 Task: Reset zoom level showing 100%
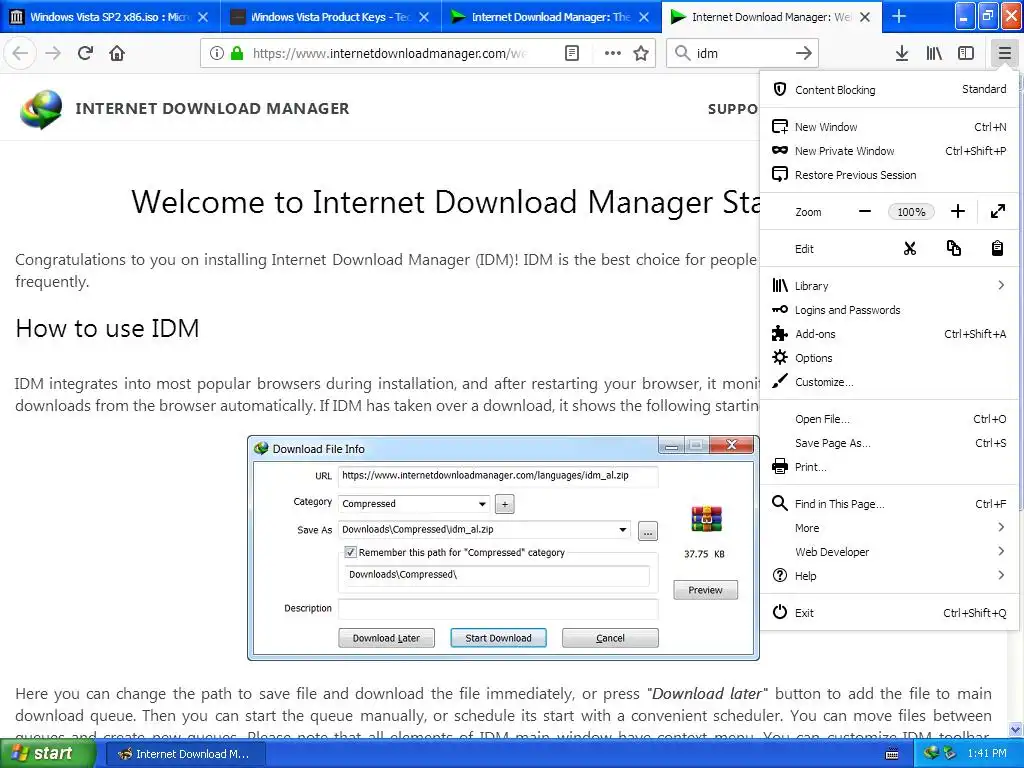pyautogui.click(x=911, y=212)
